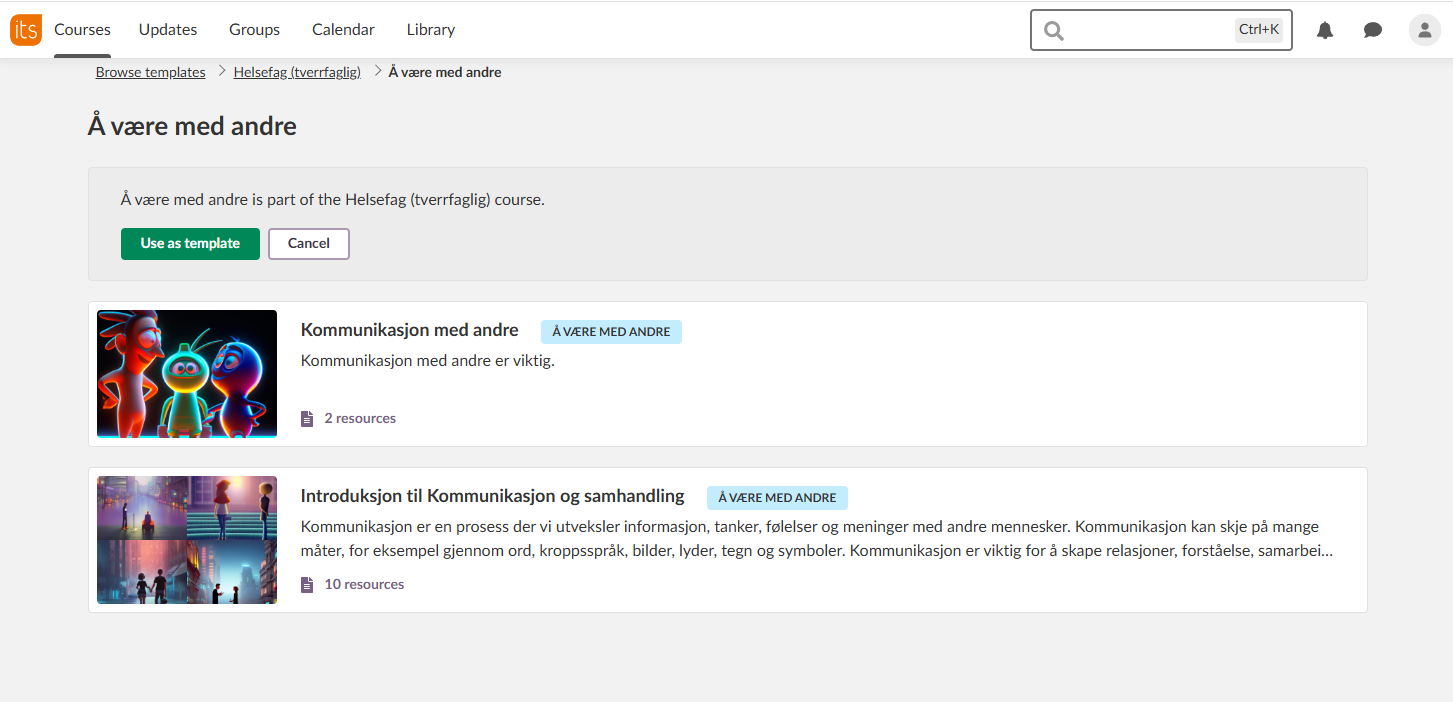The image size is (1453, 702).
Task: Open the Courses menu
Action: (x=82, y=30)
